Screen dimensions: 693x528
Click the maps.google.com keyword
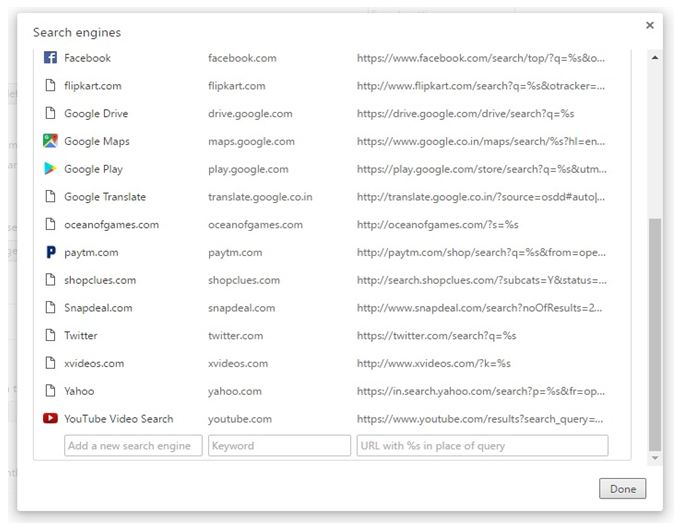pos(251,141)
